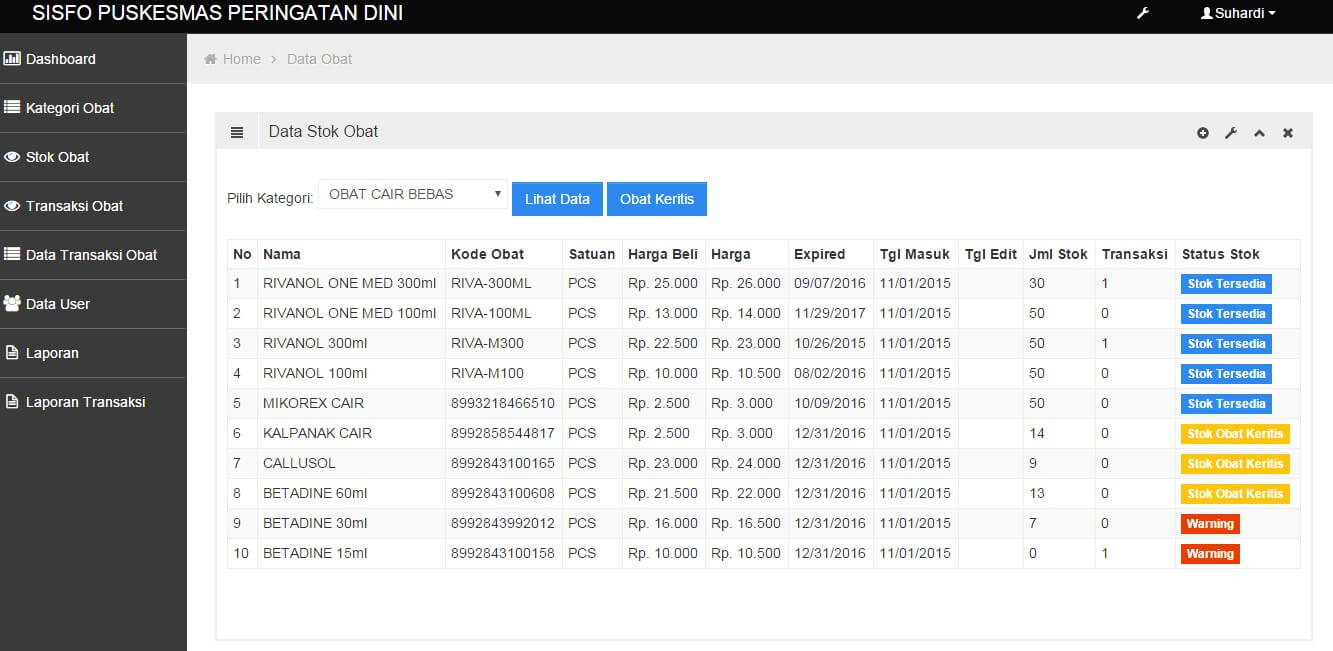Click the Data Stok Obat panel title

click(x=323, y=132)
